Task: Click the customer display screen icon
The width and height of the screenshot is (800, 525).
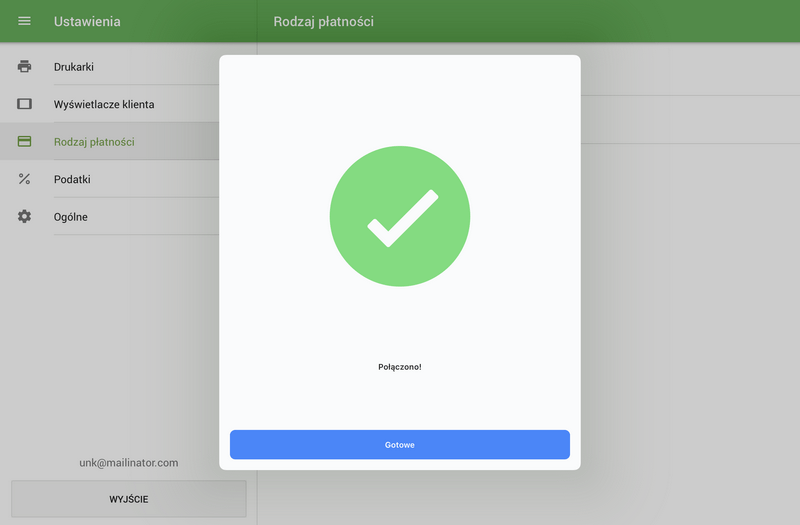Action: click(x=25, y=104)
